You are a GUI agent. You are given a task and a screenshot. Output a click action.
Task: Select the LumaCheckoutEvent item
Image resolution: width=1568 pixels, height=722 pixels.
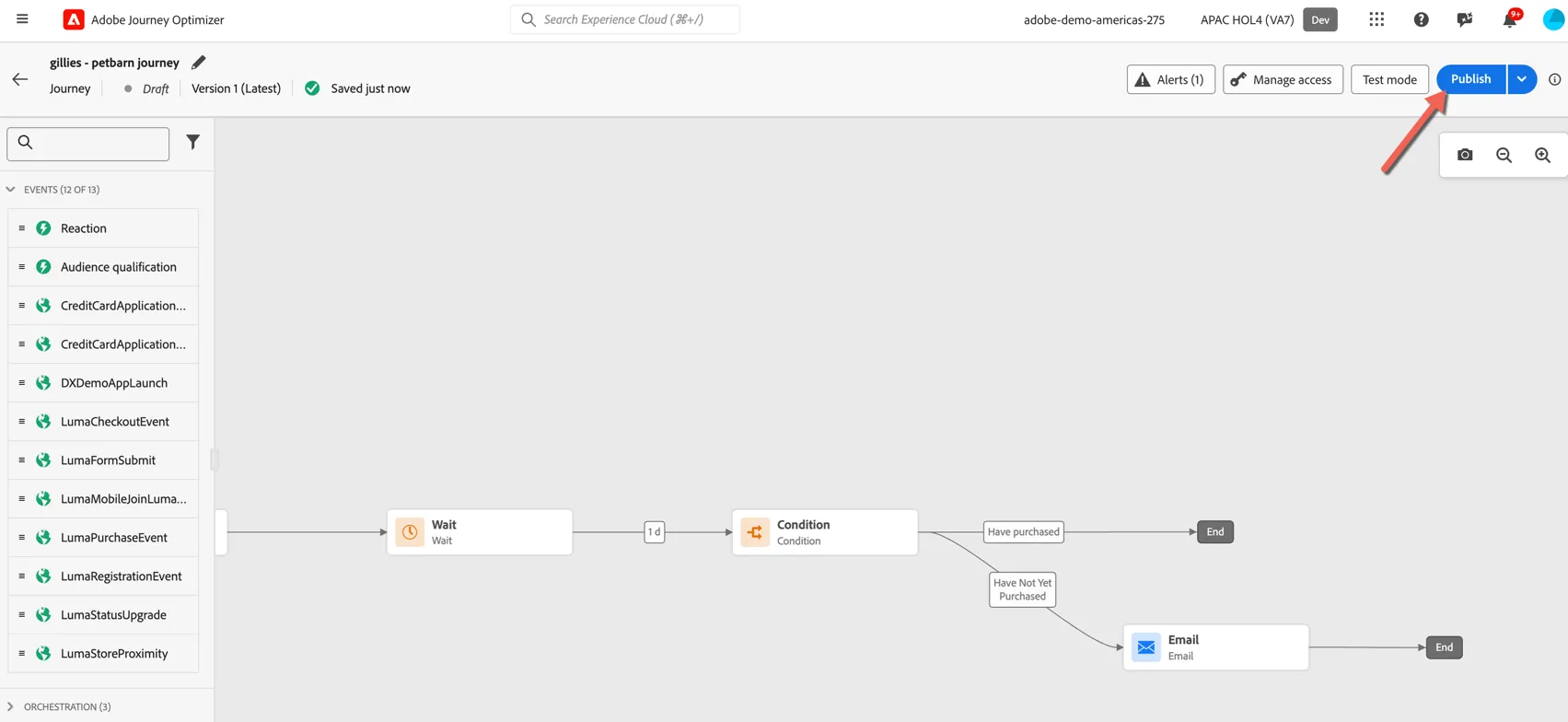tap(103, 422)
